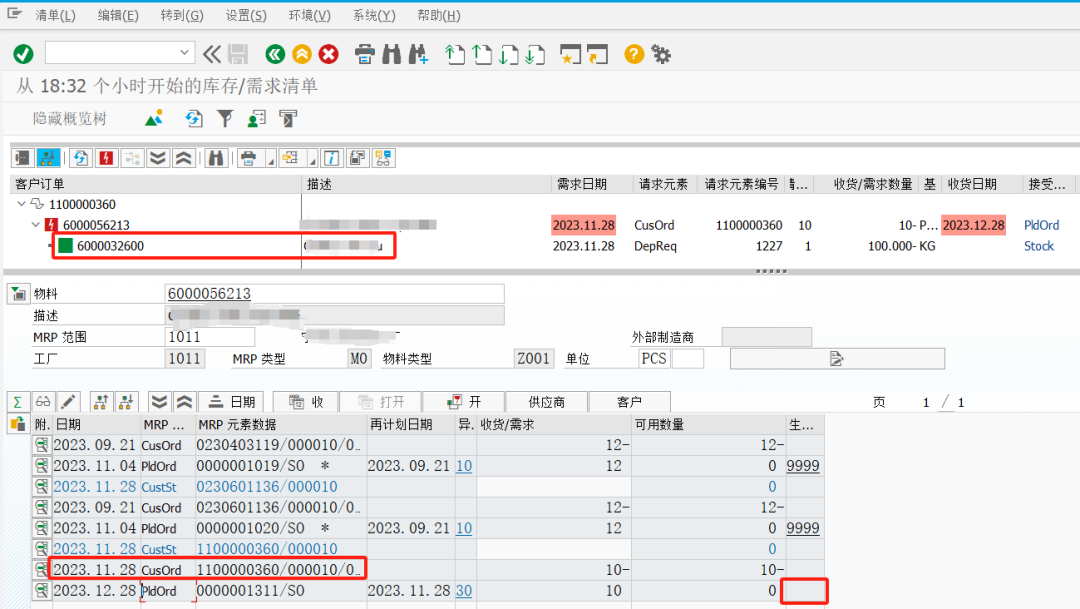The image size is (1080, 609).
Task: Click the red lightning exception icon in toolbar
Action: click(x=106, y=158)
